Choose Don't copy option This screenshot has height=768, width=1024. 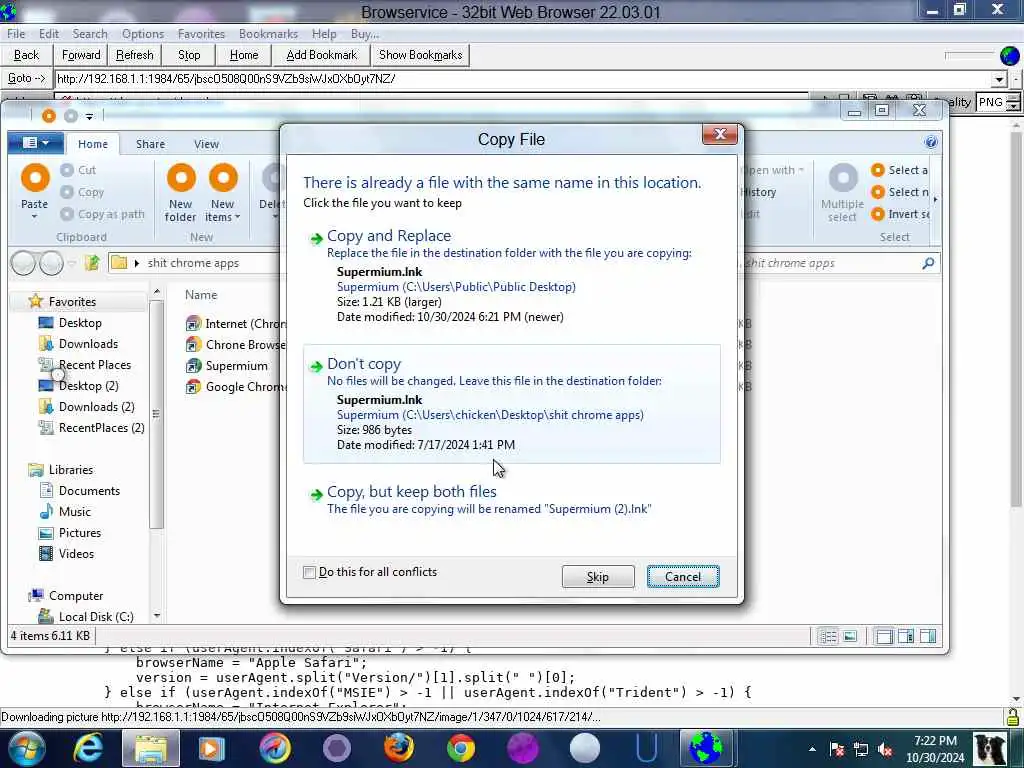point(511,404)
